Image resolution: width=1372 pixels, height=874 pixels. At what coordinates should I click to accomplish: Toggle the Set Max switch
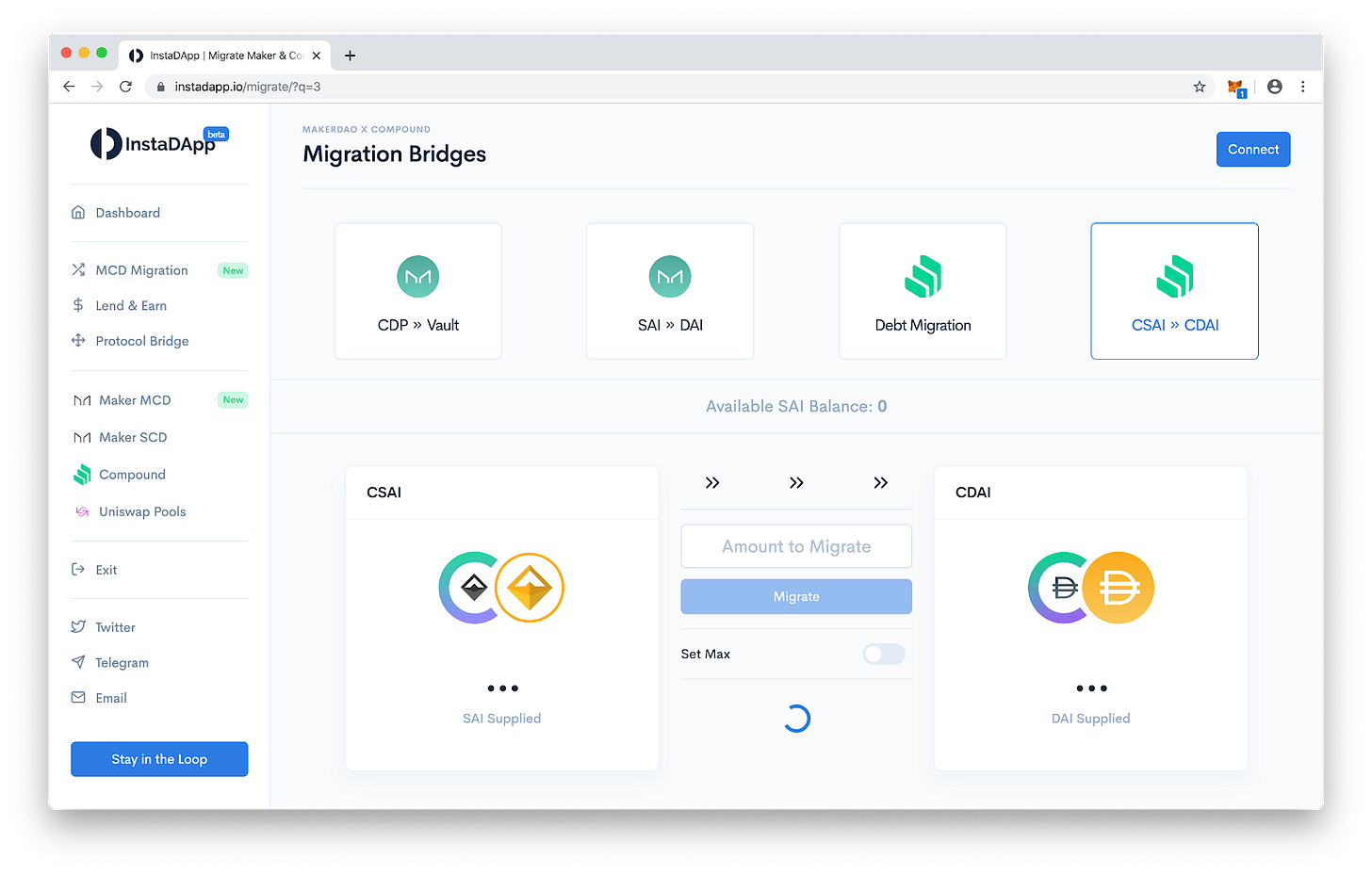tap(884, 654)
